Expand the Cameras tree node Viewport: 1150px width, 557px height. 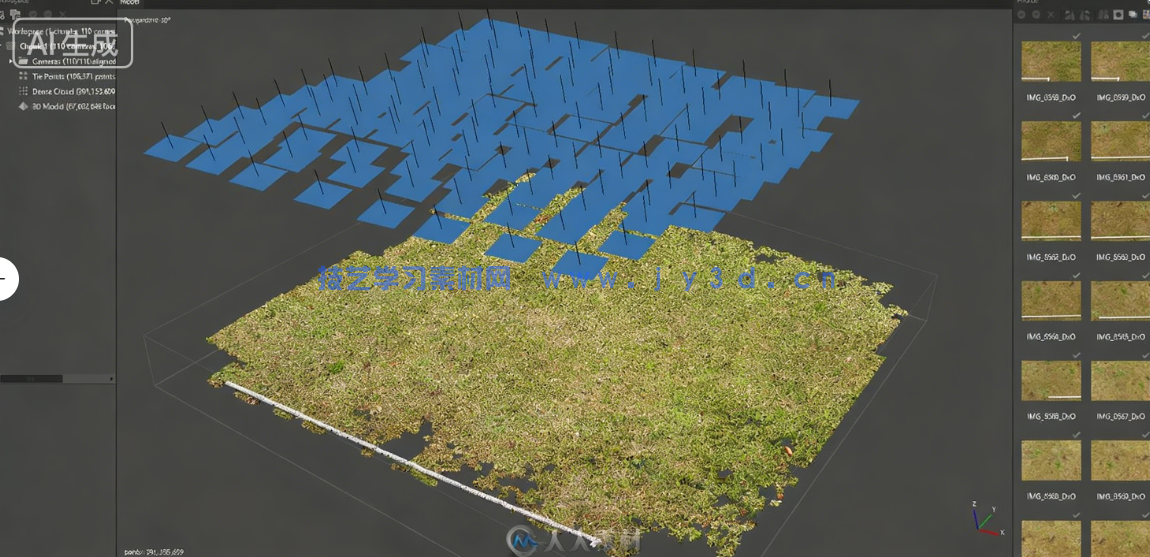12,61
